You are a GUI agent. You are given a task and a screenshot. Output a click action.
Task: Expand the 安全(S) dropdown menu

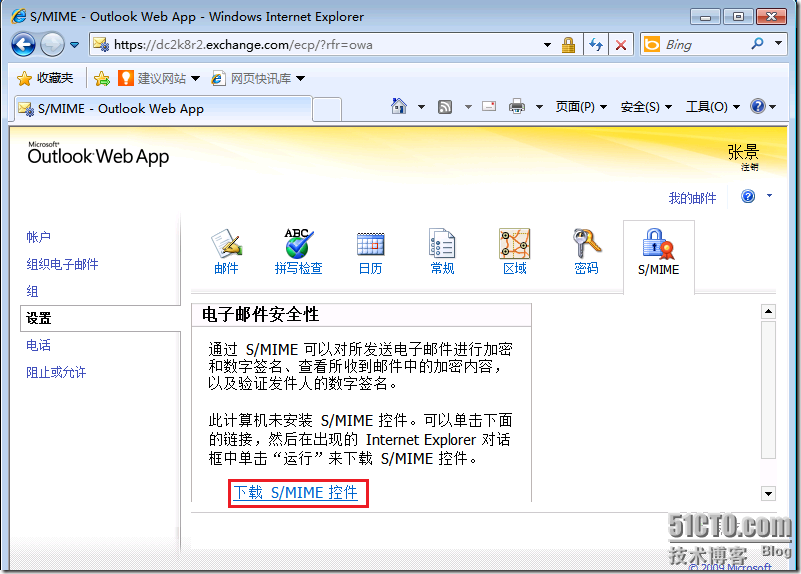[x=646, y=107]
